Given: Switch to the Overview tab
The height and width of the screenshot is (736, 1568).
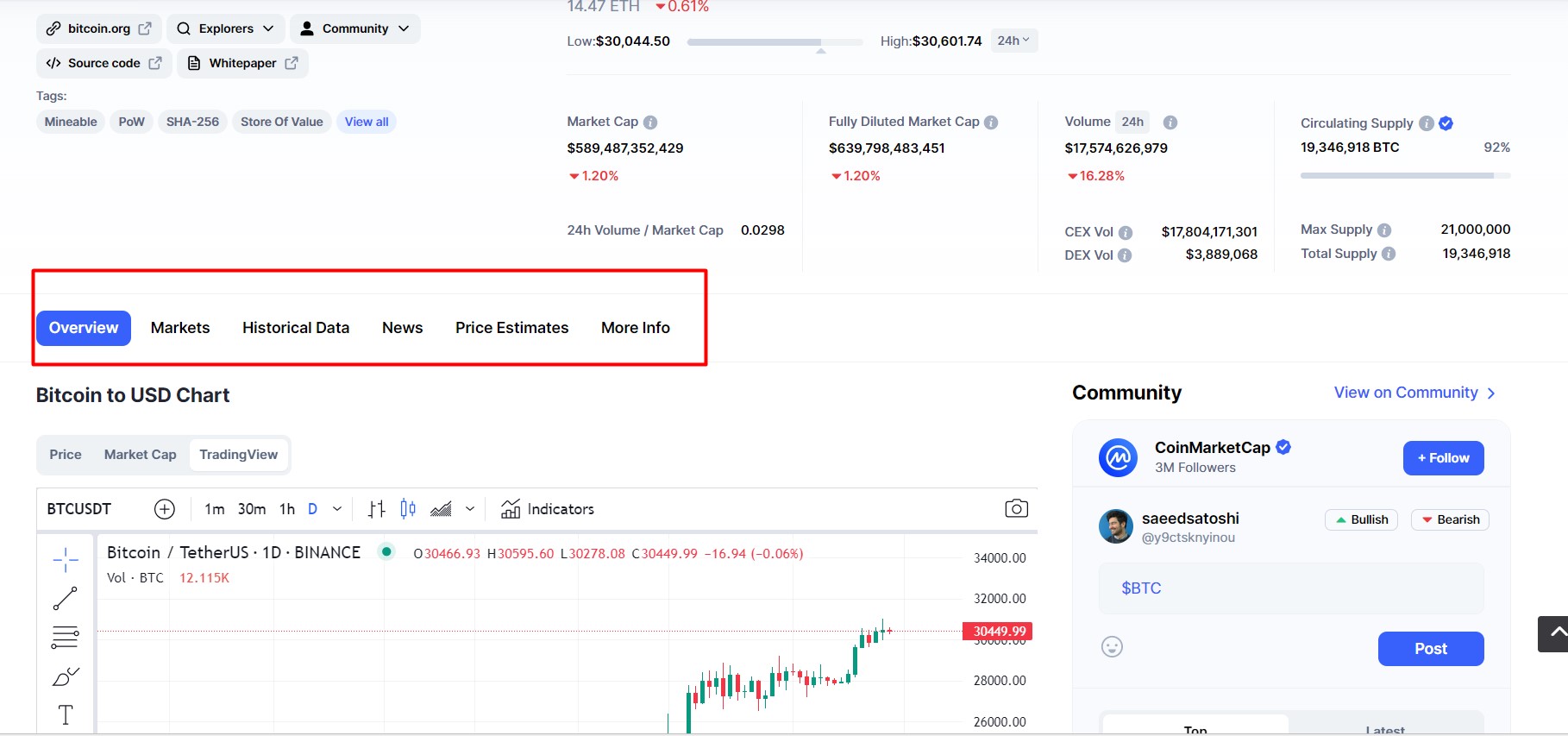Looking at the screenshot, I should [84, 328].
